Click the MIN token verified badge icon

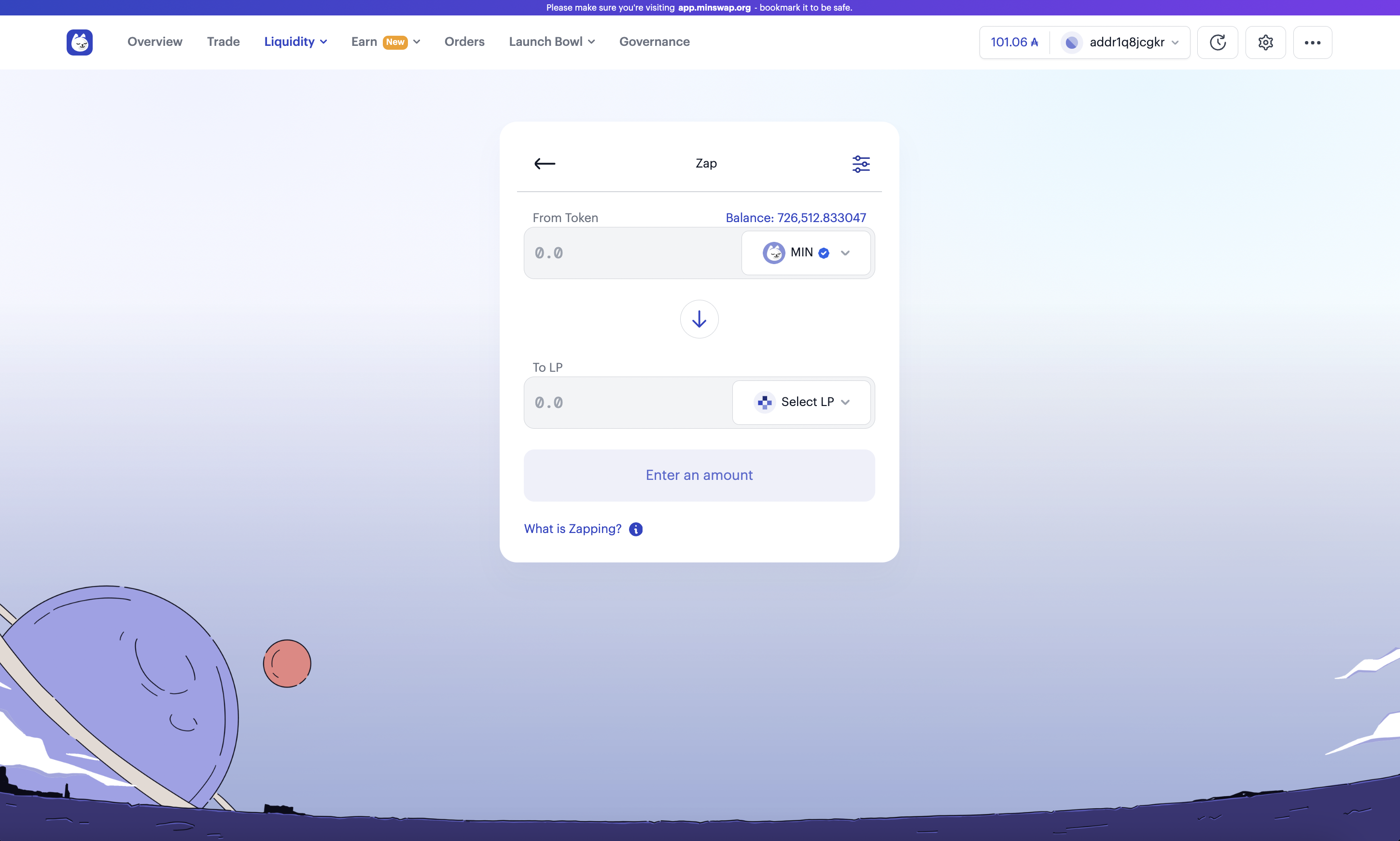tap(824, 253)
